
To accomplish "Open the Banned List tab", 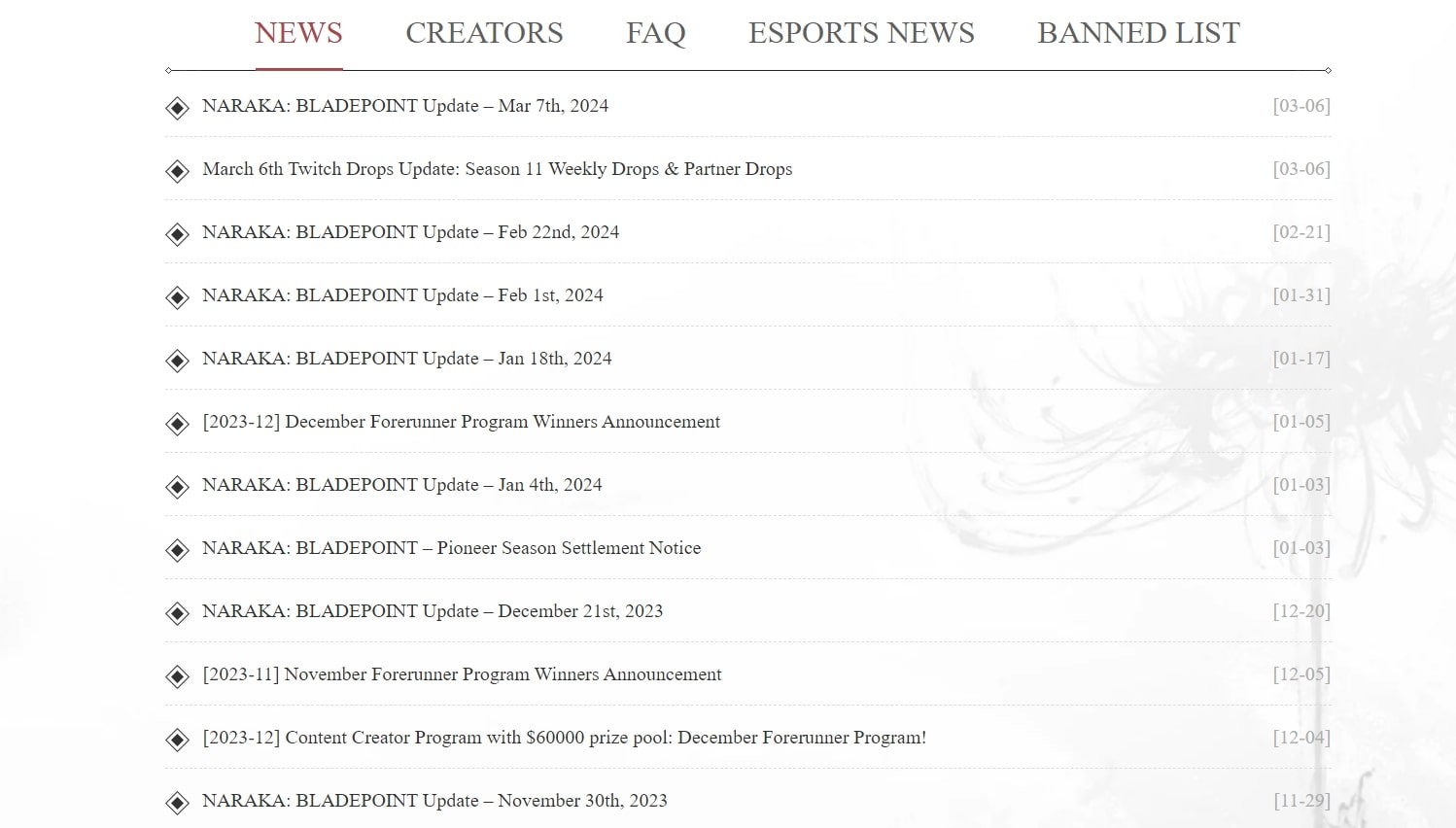I will pyautogui.click(x=1138, y=33).
